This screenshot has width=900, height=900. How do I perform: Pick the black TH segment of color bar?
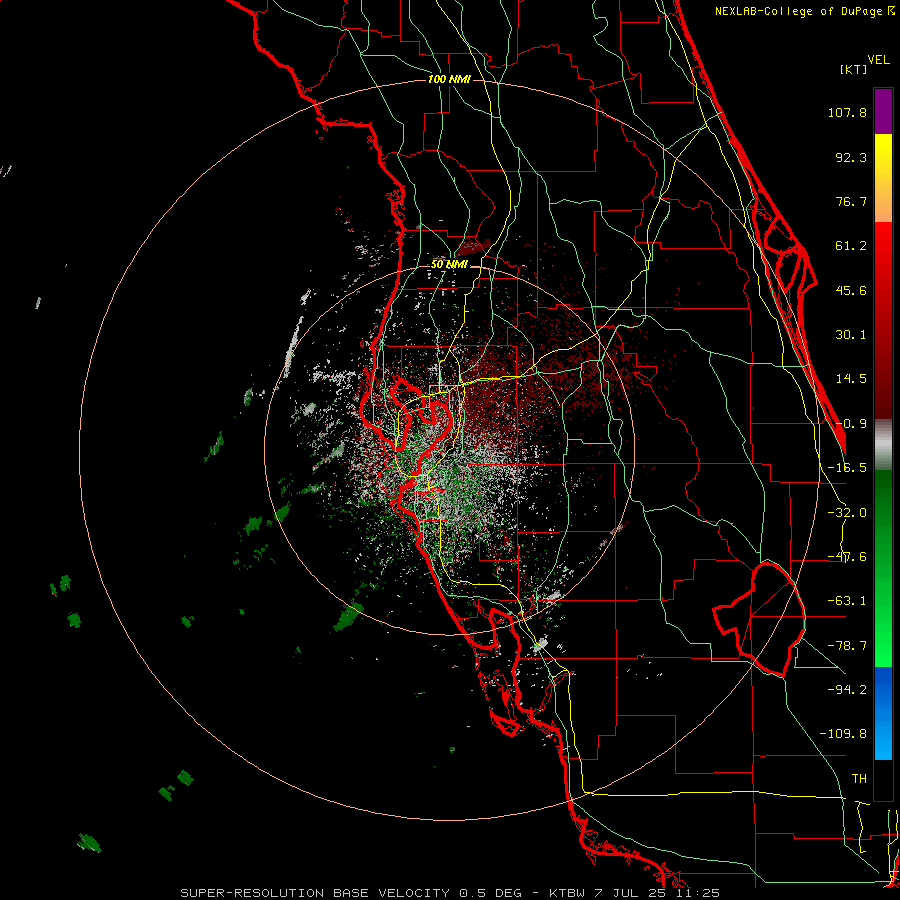pyautogui.click(x=883, y=779)
